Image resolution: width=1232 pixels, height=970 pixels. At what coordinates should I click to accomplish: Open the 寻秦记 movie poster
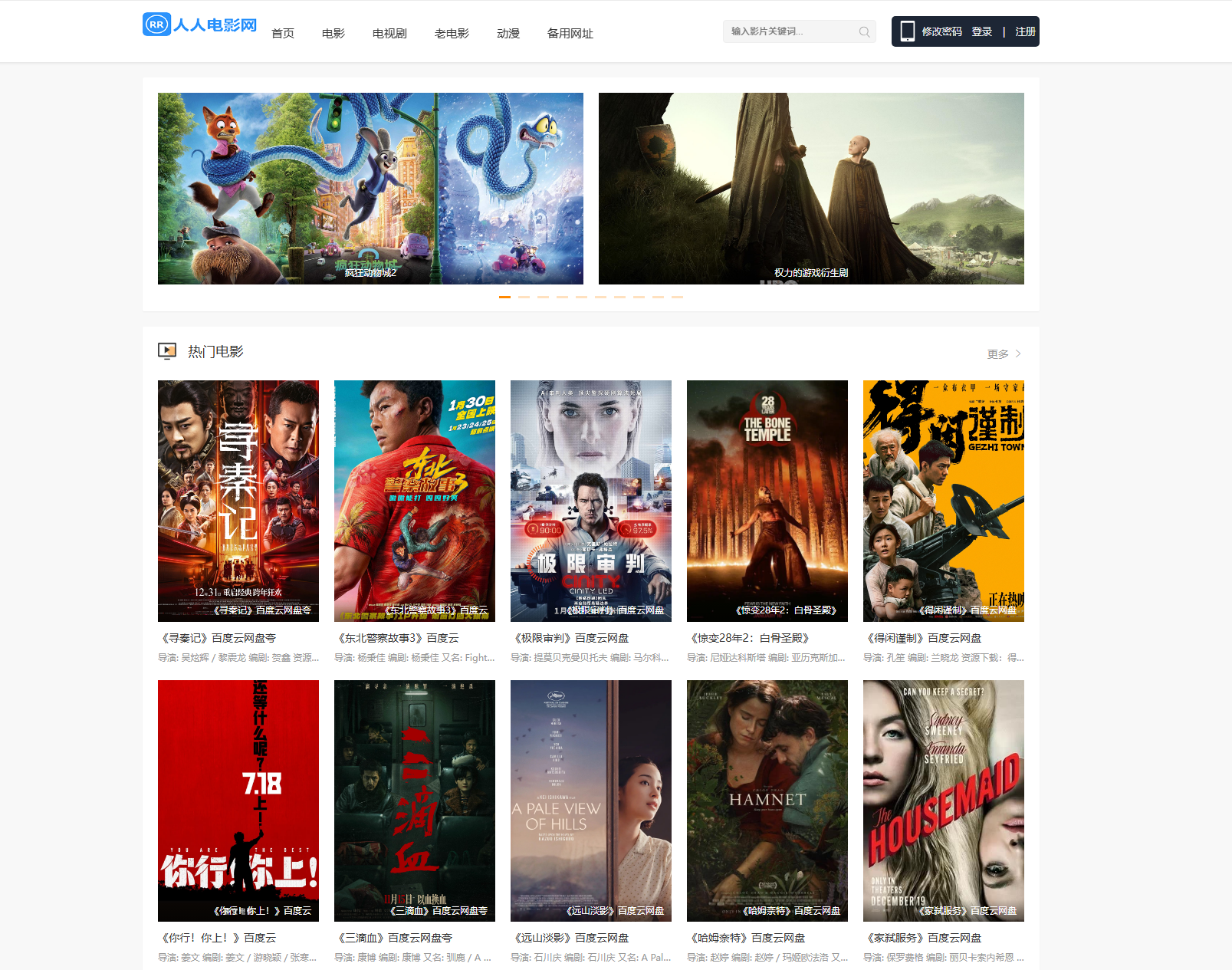coord(238,501)
